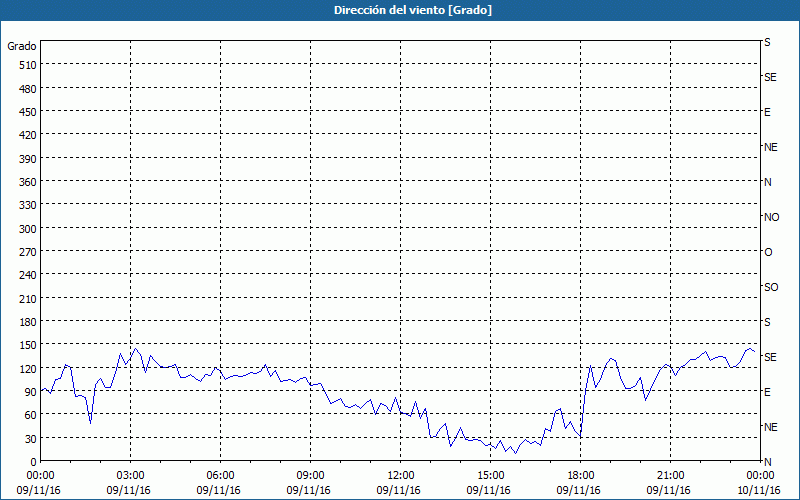This screenshot has width=800, height=500.
Task: Click the chart title 'Dirección del viento [Grado]'
Action: [x=413, y=10]
